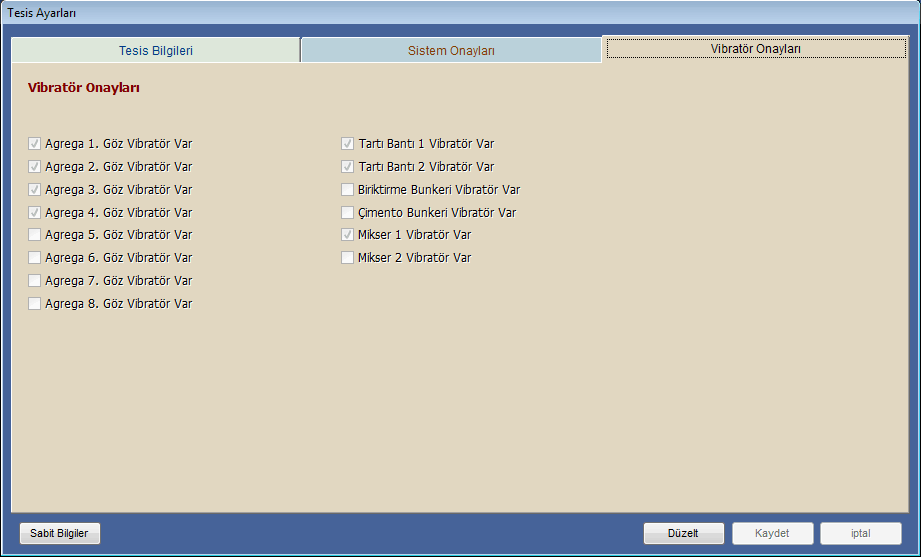Image resolution: width=921 pixels, height=557 pixels.
Task: Uncheck Tartı Bantı 1 Vibratör Var
Action: [348, 144]
